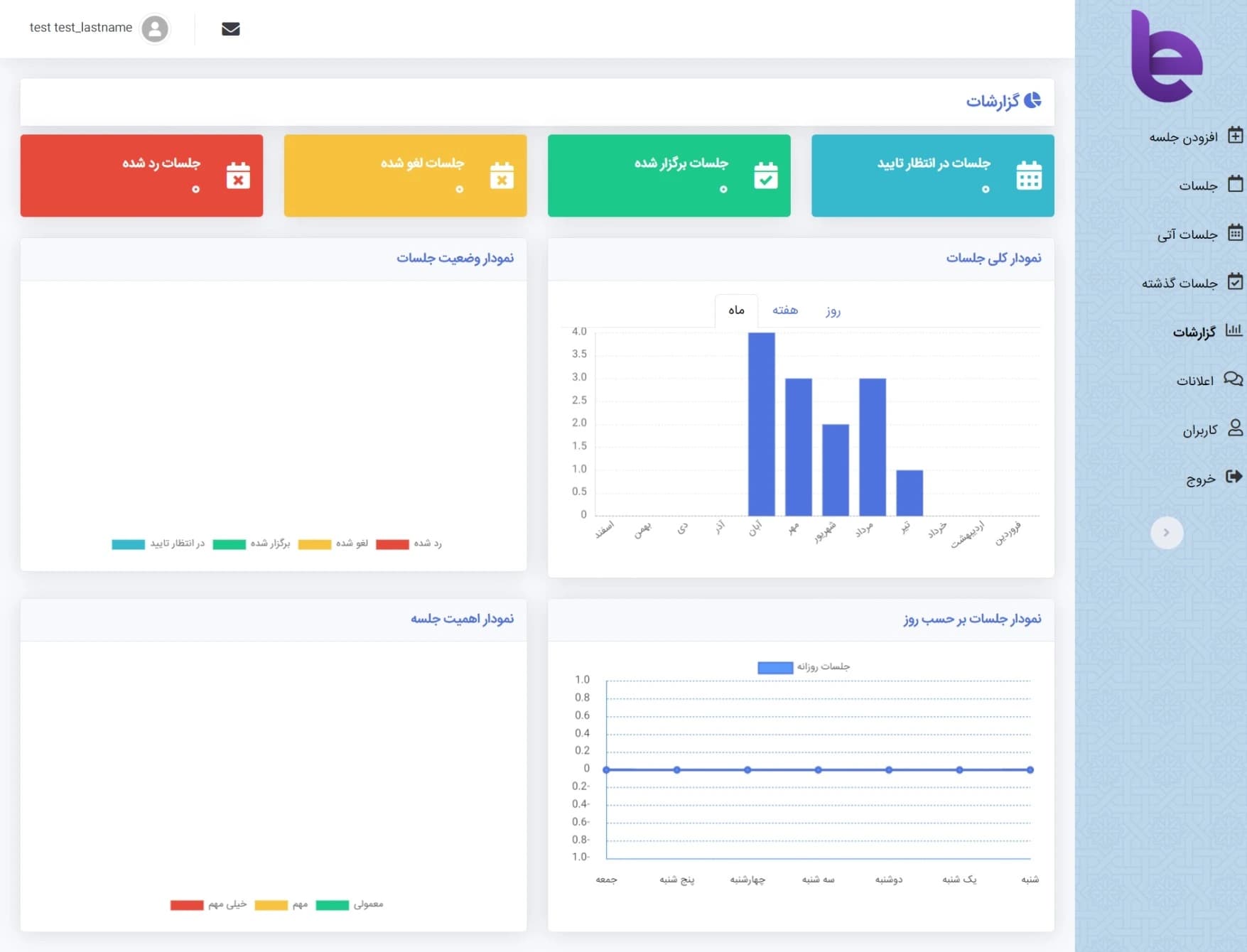Switch to the هفته (week) tab
Image resolution: width=1247 pixels, height=952 pixels.
click(784, 310)
